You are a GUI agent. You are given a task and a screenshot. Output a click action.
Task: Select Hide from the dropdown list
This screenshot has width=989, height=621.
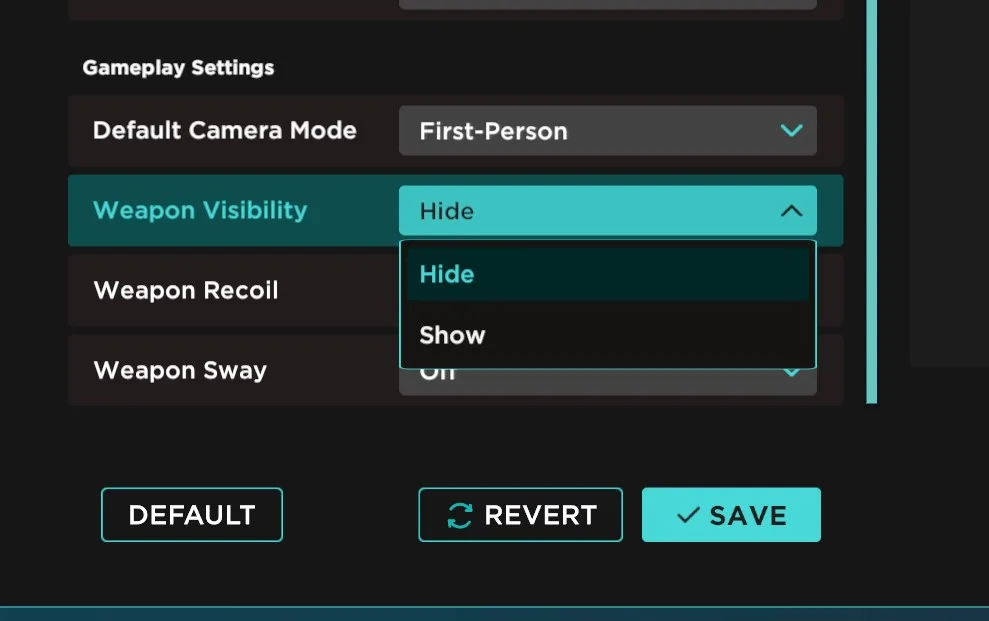(x=607, y=274)
